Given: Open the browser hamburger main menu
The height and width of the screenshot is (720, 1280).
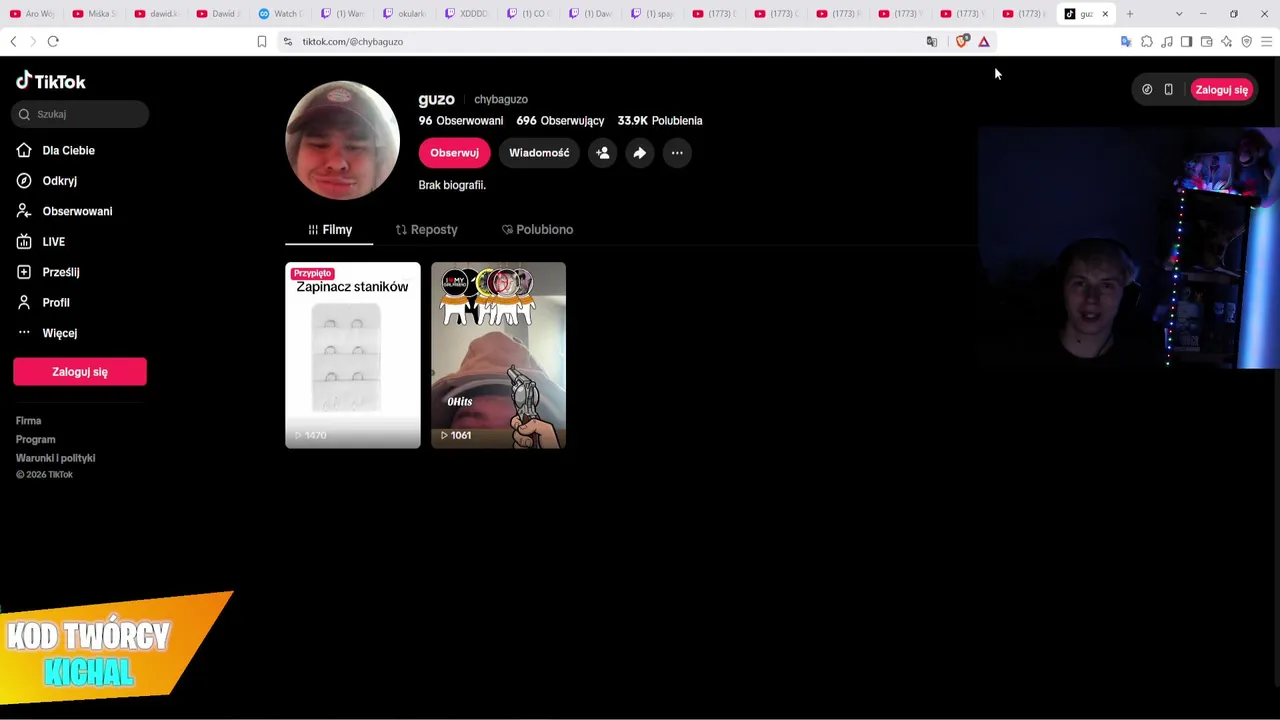Looking at the screenshot, I should coord(1267,41).
